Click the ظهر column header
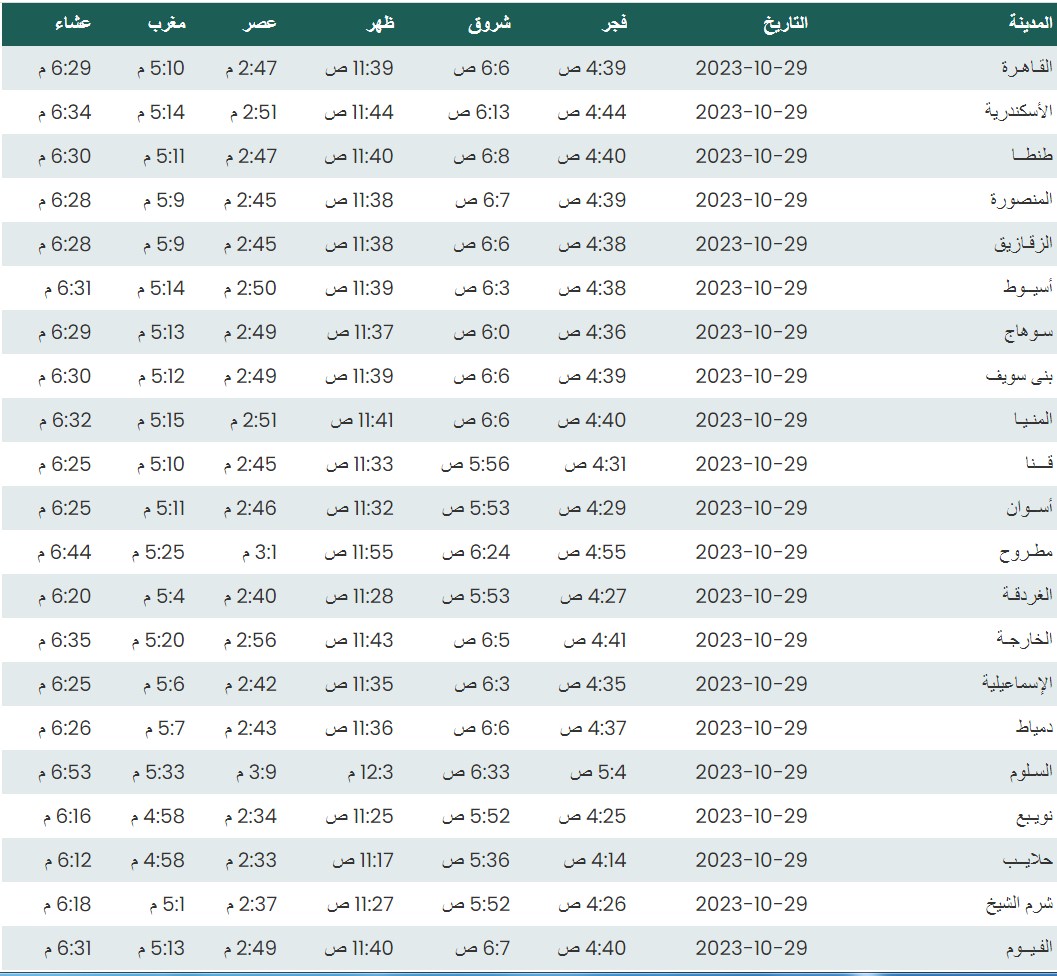 pos(381,24)
